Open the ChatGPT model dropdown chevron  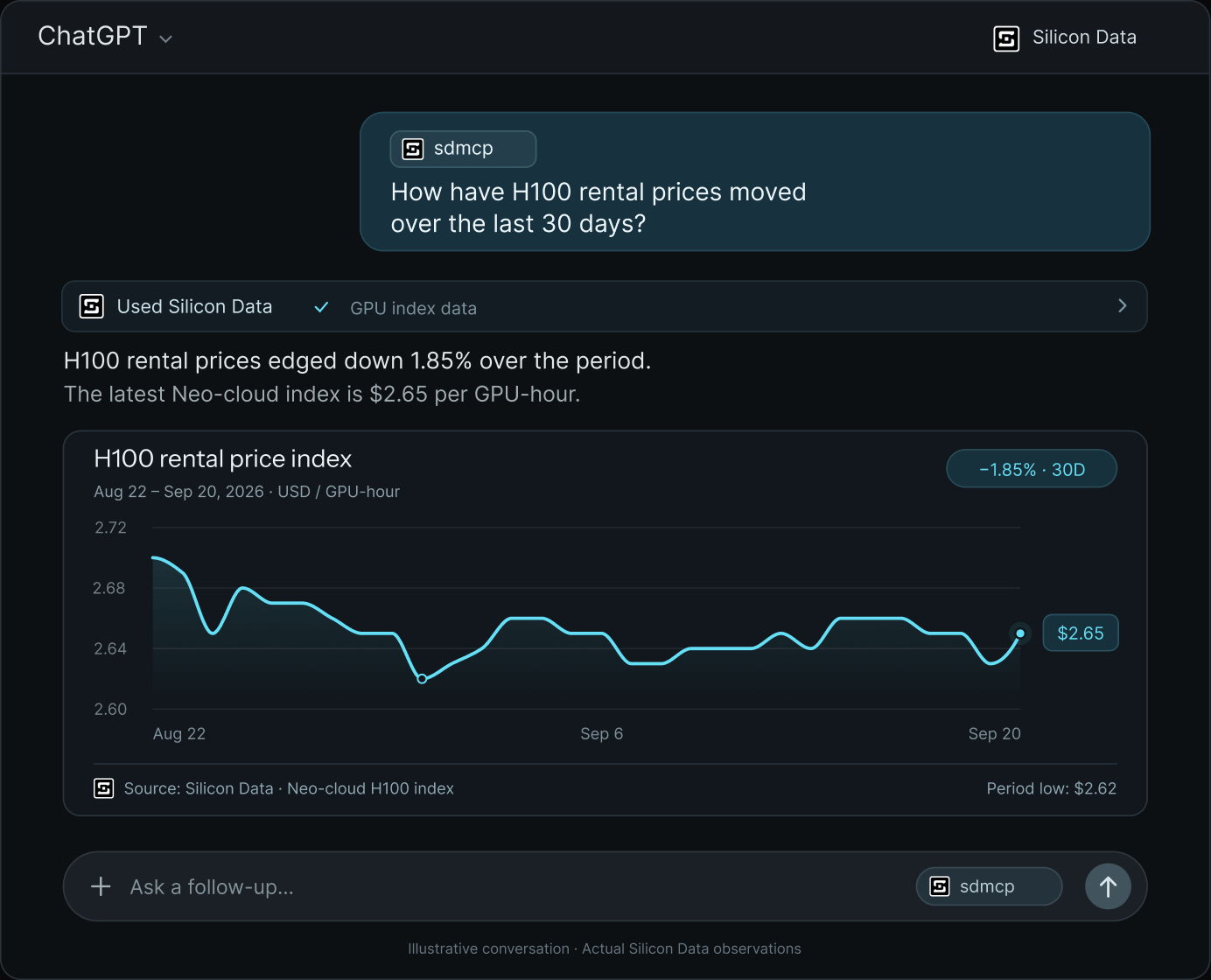coord(165,38)
